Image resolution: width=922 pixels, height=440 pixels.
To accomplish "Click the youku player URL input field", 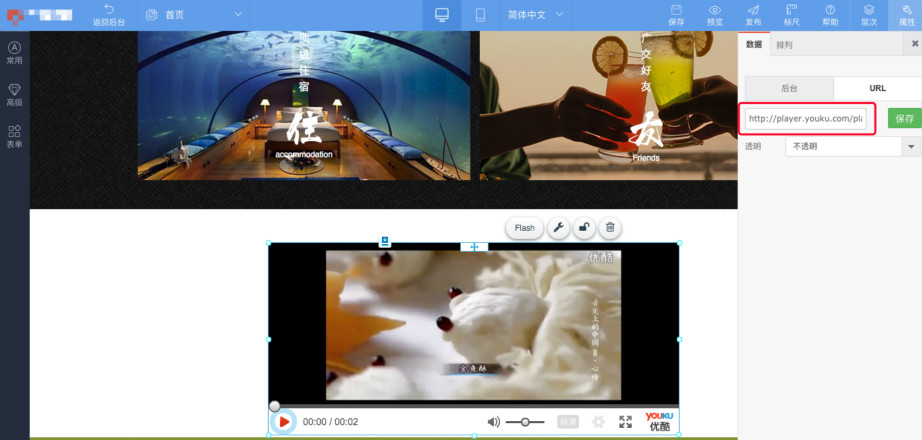I will [x=806, y=119].
